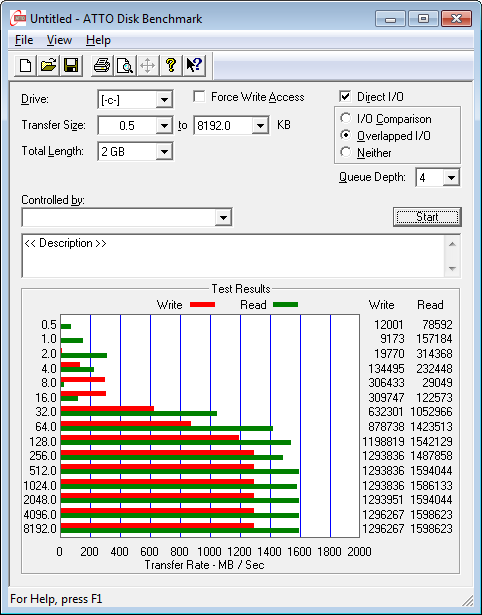Viewport: 482px width, 615px height.
Task: Click the red Write legend swatch
Action: pos(202,304)
